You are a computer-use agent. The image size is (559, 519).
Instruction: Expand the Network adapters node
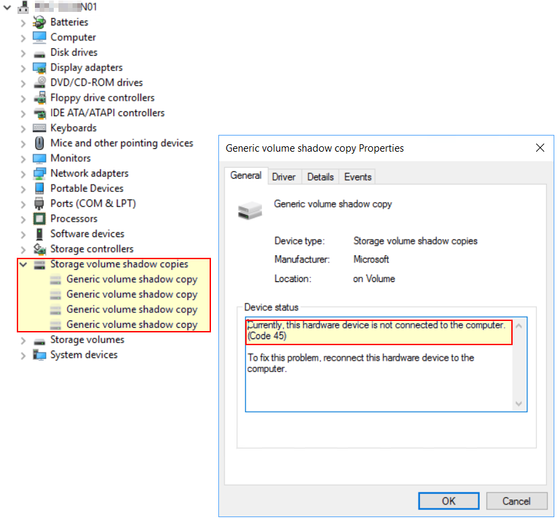click(x=23, y=174)
